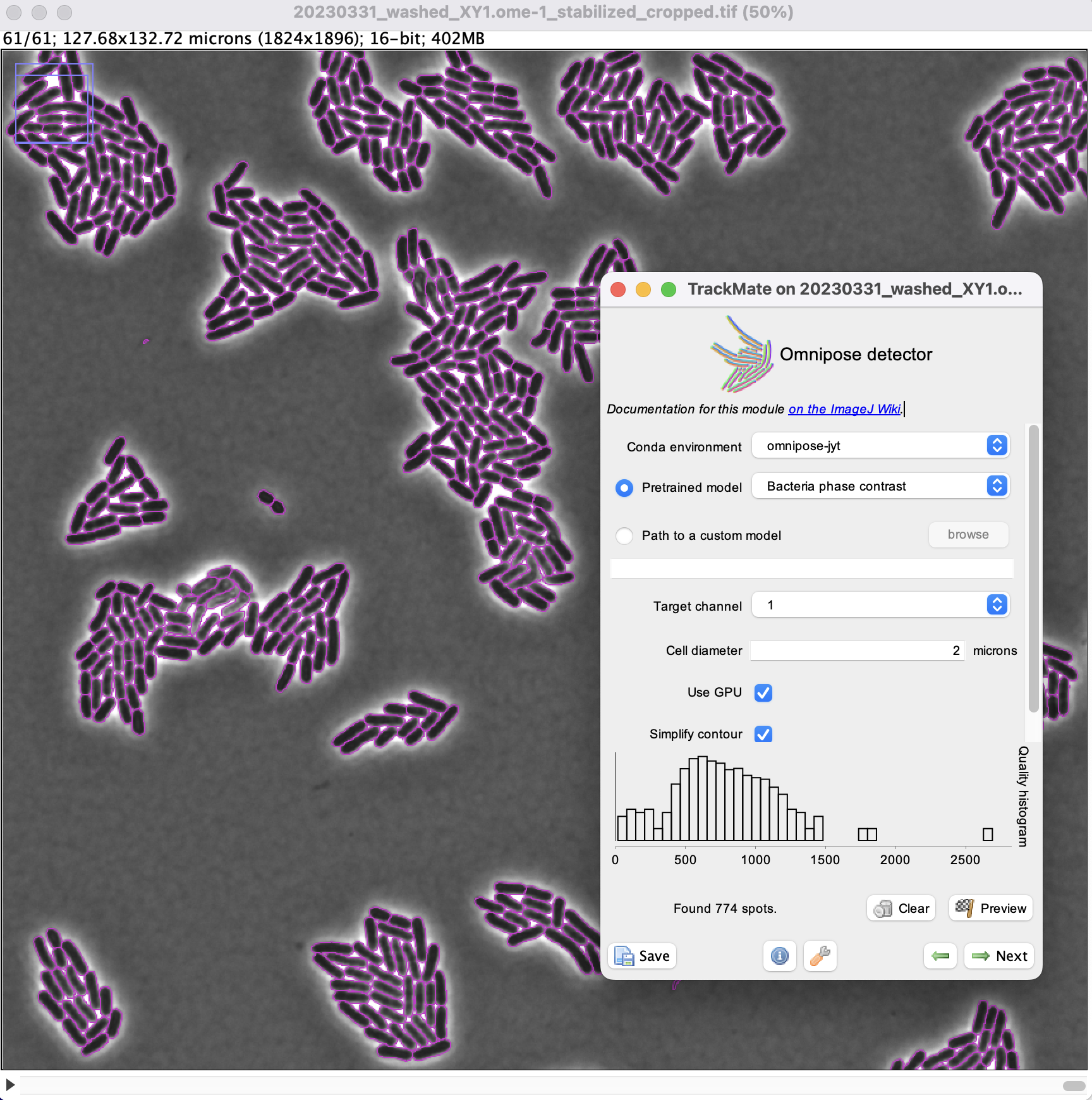Run Preview with the checkered flag icon
1092x1100 pixels.
tap(990, 908)
